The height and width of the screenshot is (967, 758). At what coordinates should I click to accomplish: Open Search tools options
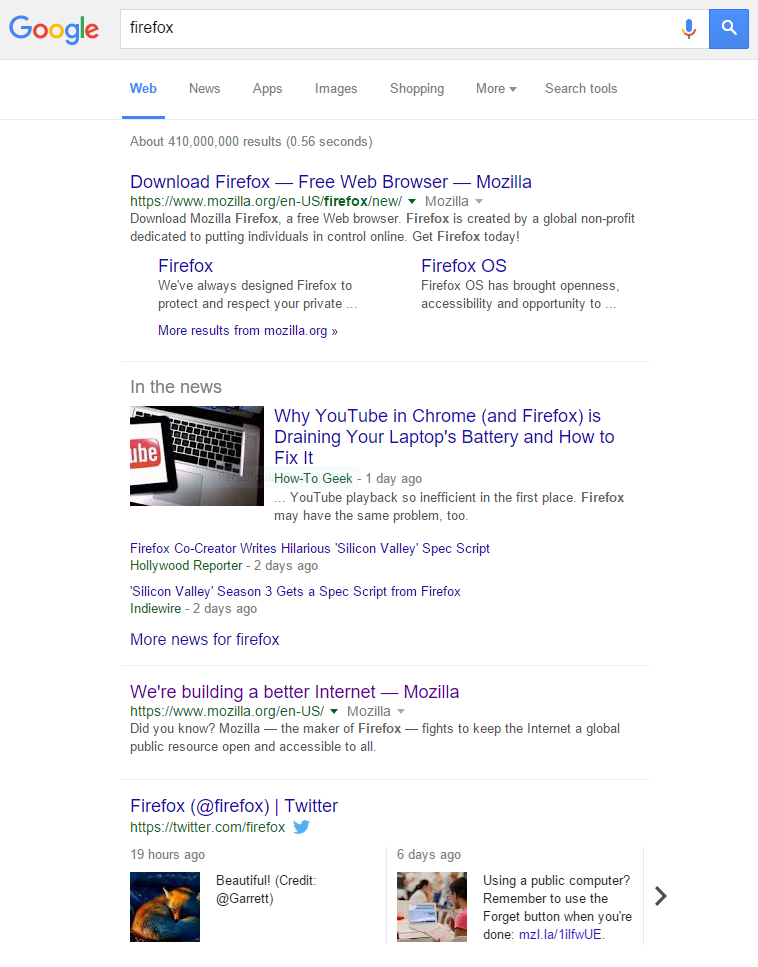coord(580,89)
